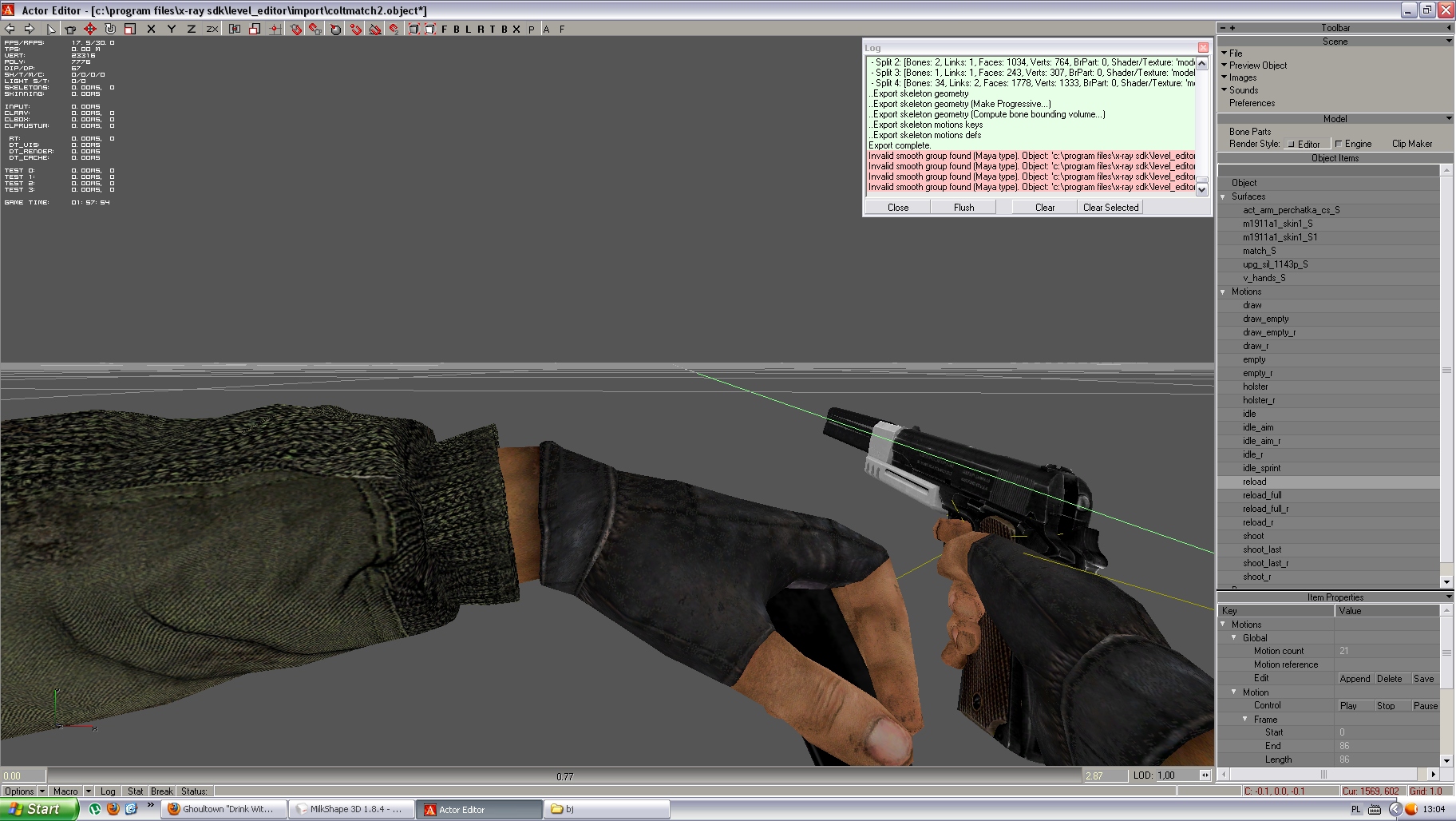Click the Log panel down scroll arrow
The width and height of the screenshot is (1456, 821).
point(1202,190)
